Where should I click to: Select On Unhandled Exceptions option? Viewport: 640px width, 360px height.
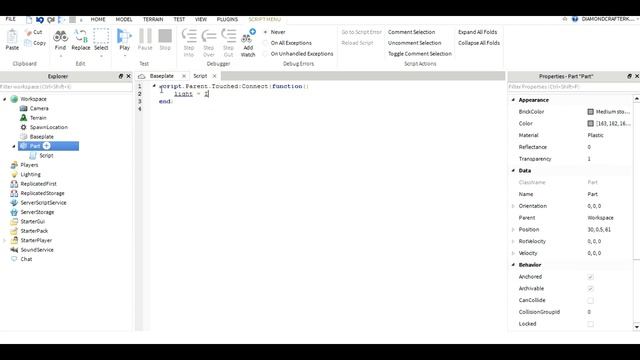(x=298, y=54)
